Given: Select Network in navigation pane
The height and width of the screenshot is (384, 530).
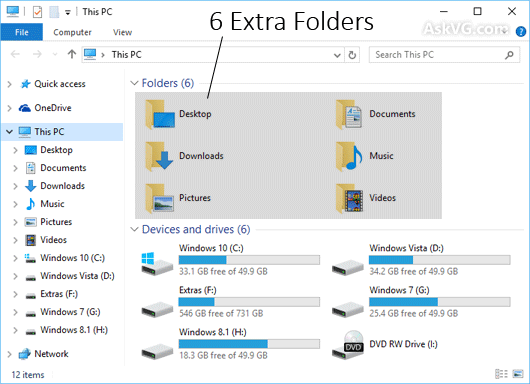Looking at the screenshot, I should coord(51,354).
